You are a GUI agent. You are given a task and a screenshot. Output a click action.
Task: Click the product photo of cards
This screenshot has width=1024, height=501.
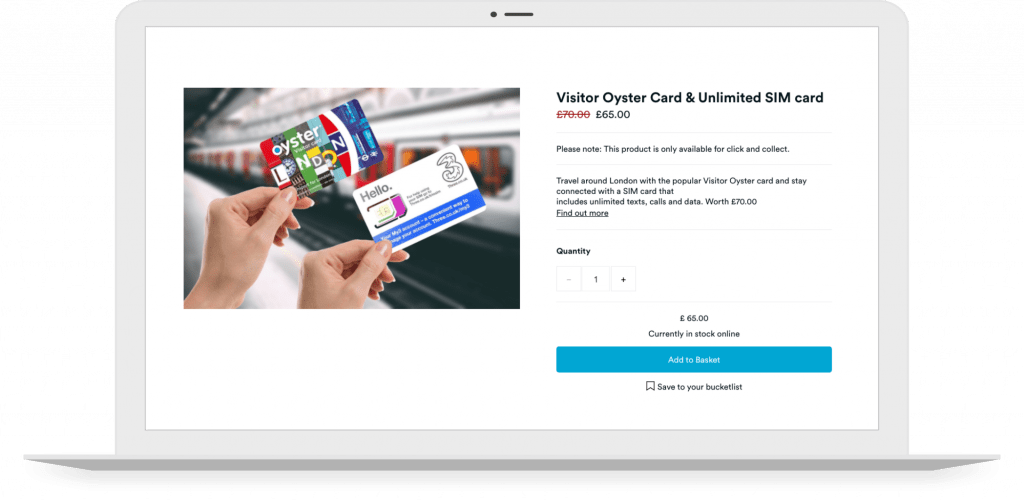tap(351, 199)
